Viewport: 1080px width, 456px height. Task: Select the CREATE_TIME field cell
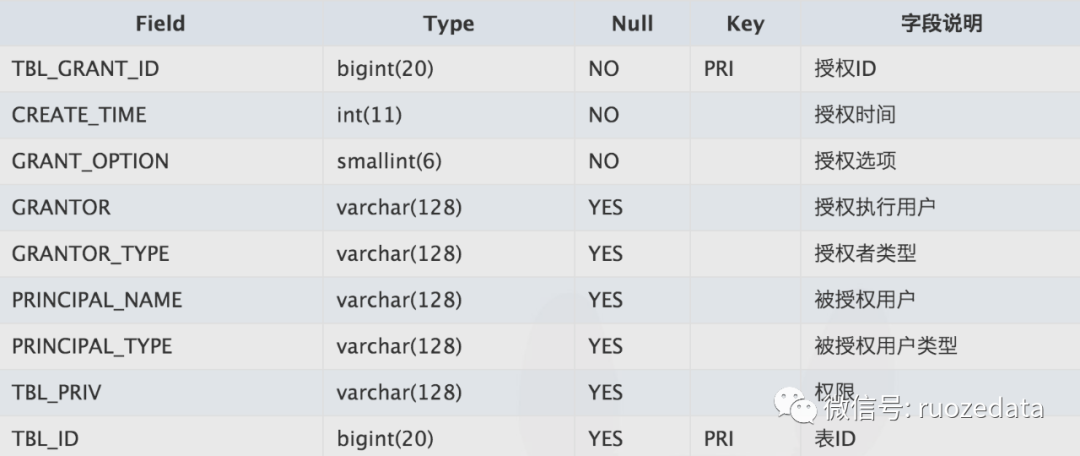tap(79, 115)
